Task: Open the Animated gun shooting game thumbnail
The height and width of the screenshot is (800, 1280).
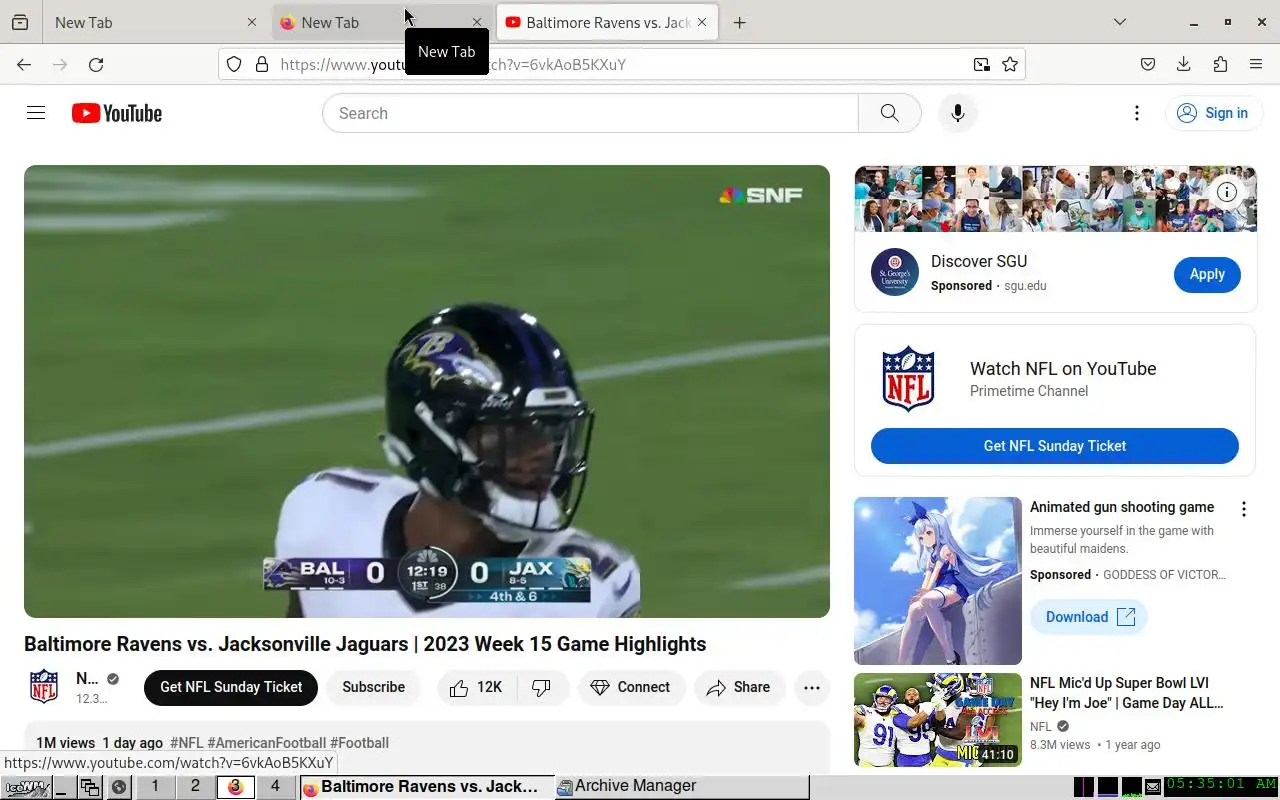Action: pos(938,581)
